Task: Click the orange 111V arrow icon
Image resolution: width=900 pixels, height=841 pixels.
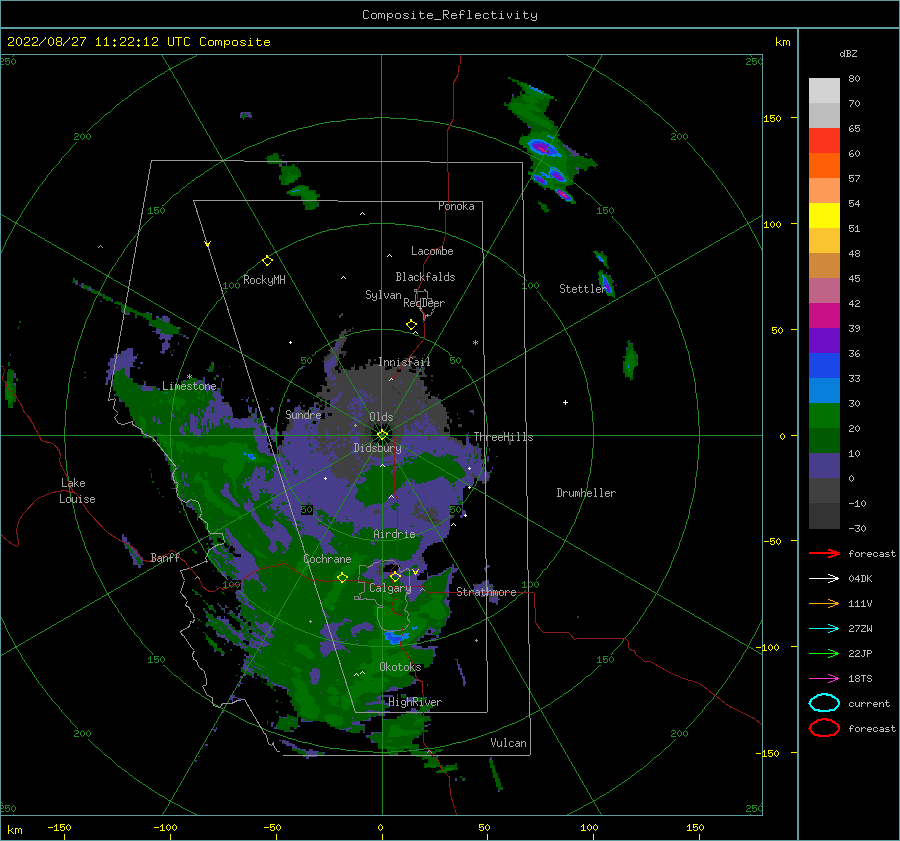Action: (x=824, y=603)
